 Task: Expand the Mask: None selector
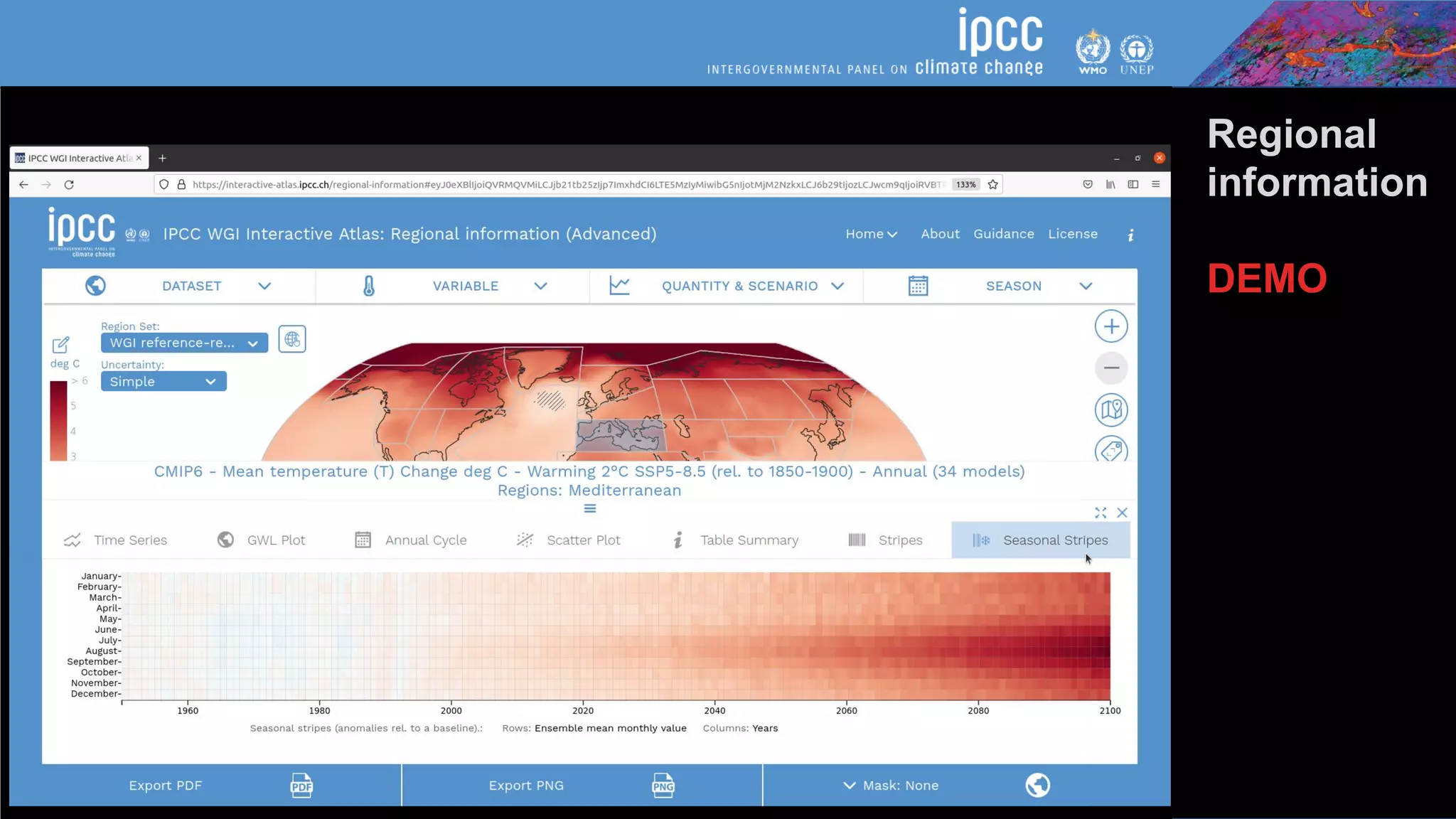pyautogui.click(x=891, y=786)
